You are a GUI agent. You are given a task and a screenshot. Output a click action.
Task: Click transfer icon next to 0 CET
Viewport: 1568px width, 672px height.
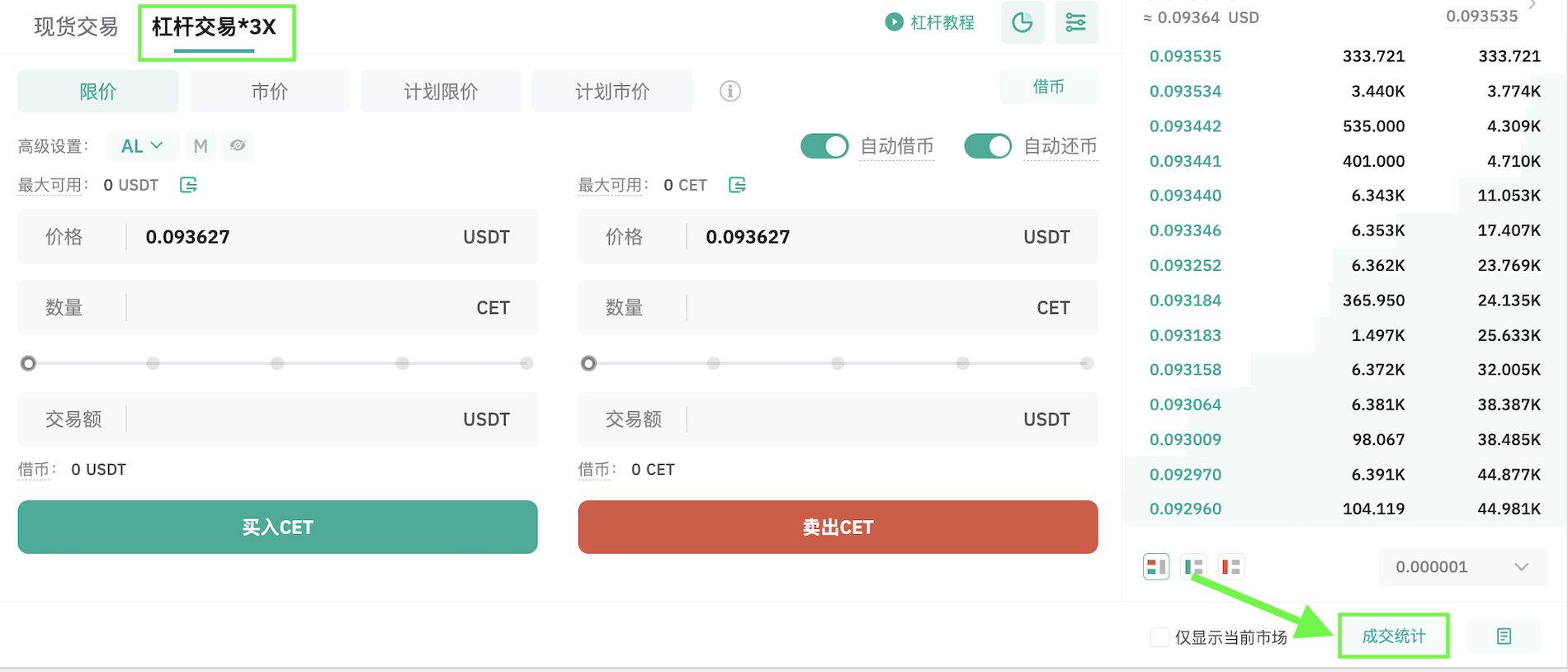click(x=737, y=185)
